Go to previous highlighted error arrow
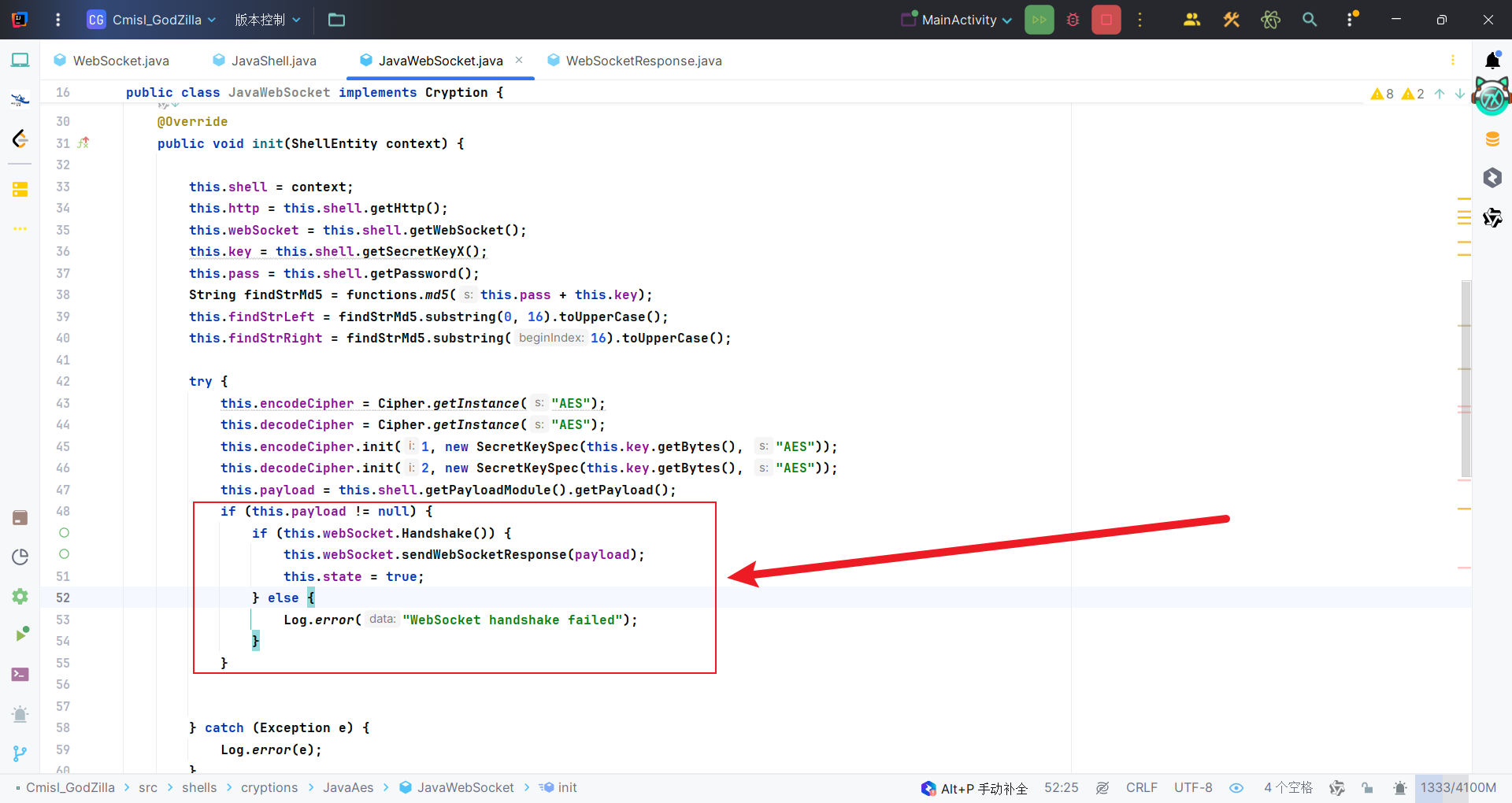The image size is (1512, 803). pos(1440,94)
